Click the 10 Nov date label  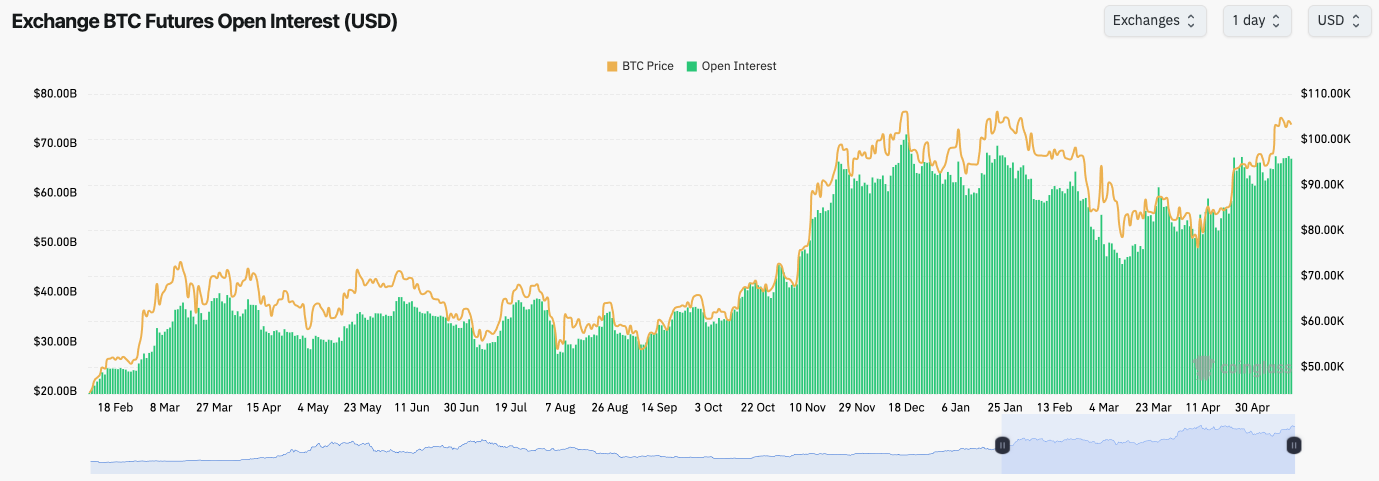point(807,408)
